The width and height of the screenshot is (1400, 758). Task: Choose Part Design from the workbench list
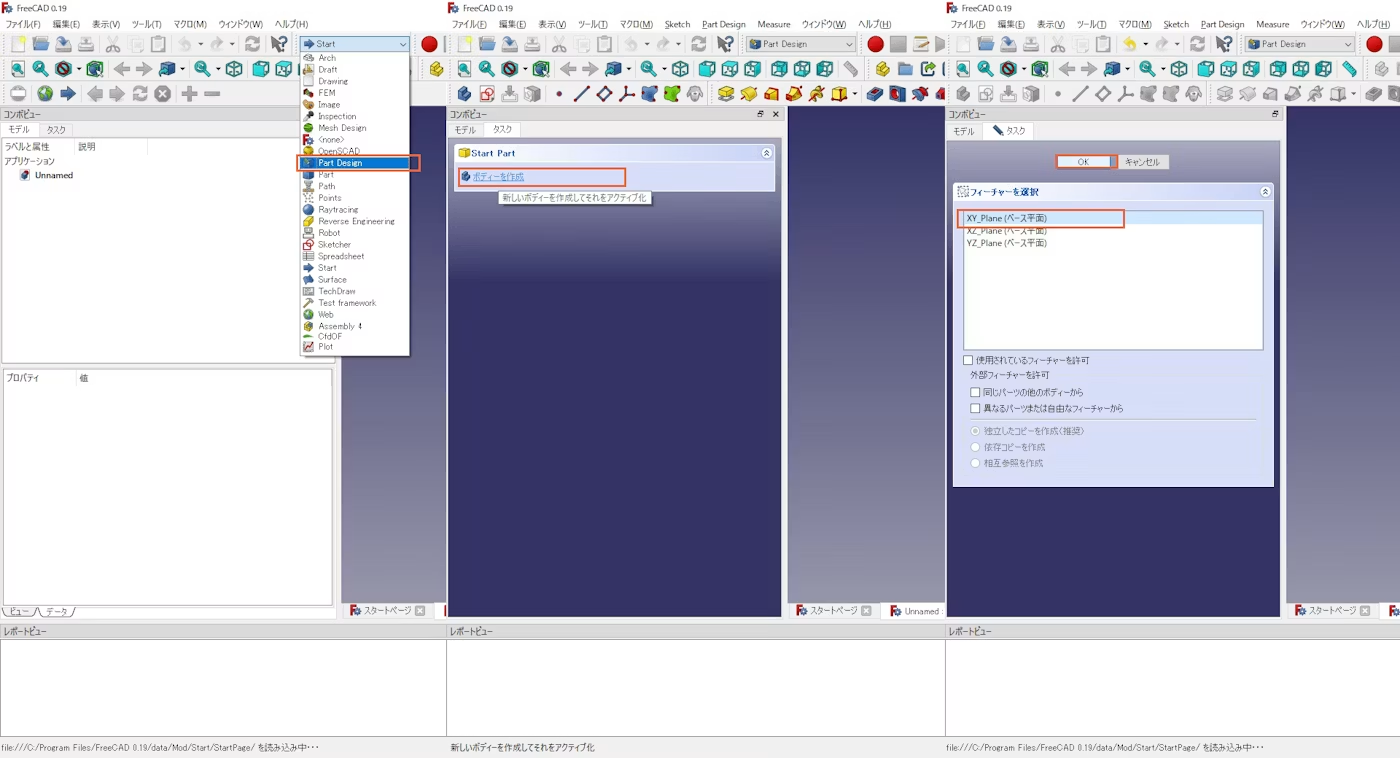[x=355, y=163]
